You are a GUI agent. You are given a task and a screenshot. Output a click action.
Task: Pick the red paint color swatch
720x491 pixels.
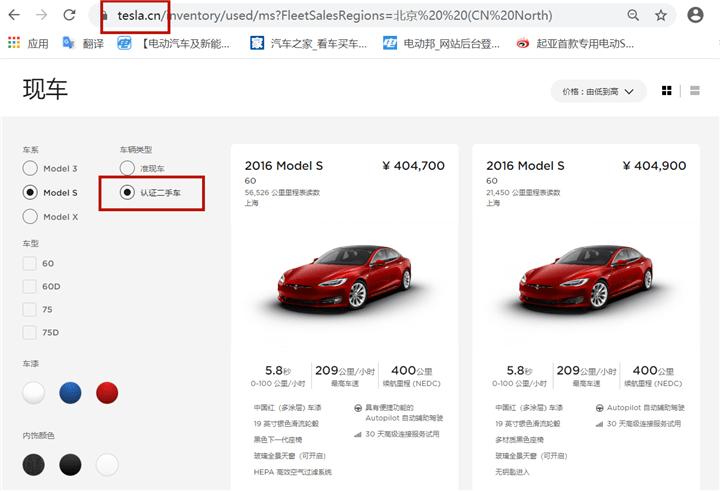107,393
